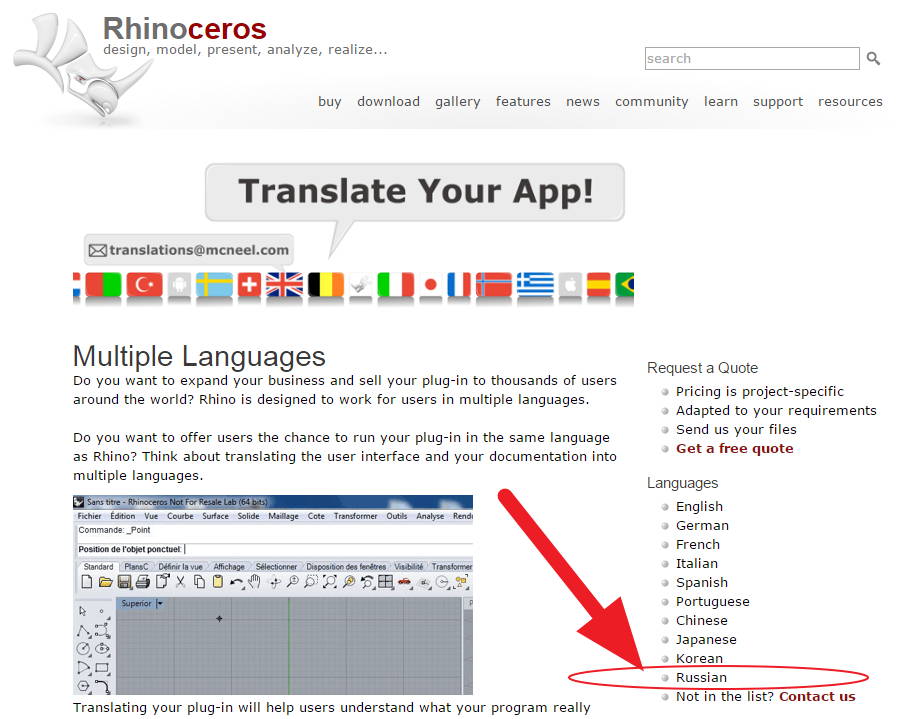Click the Belgian flag icon
This screenshot has height=719, width=920.
point(326,285)
